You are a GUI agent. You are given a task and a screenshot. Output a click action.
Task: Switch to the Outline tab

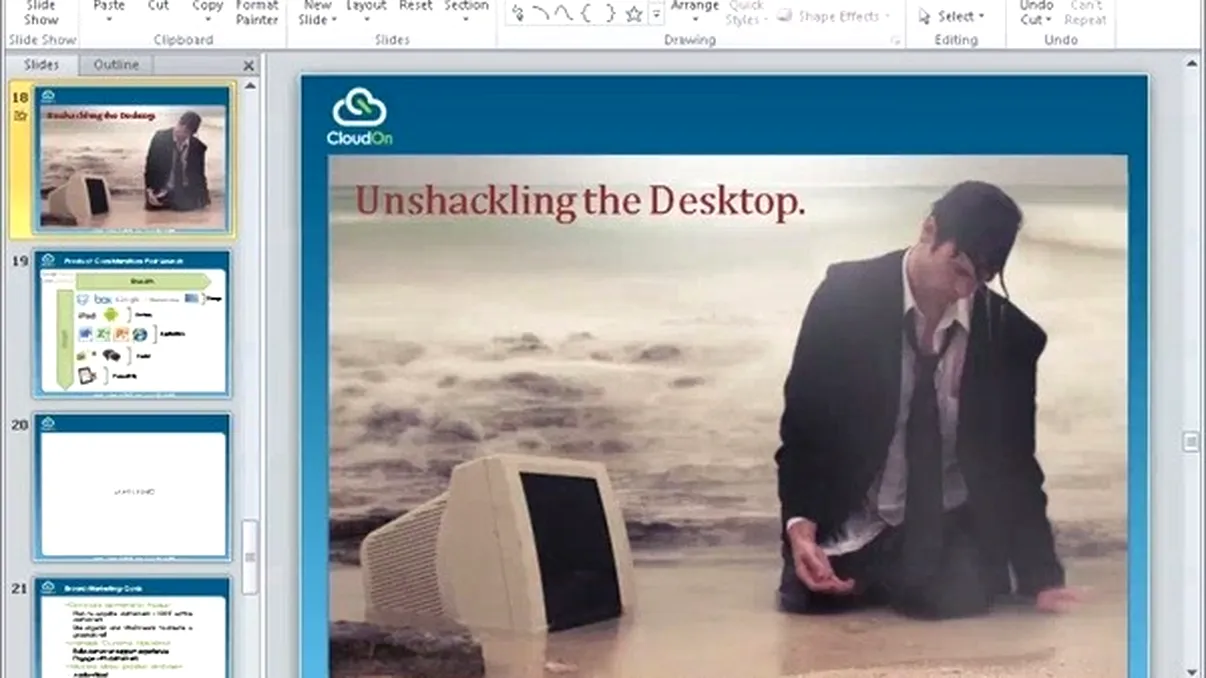[x=116, y=65]
